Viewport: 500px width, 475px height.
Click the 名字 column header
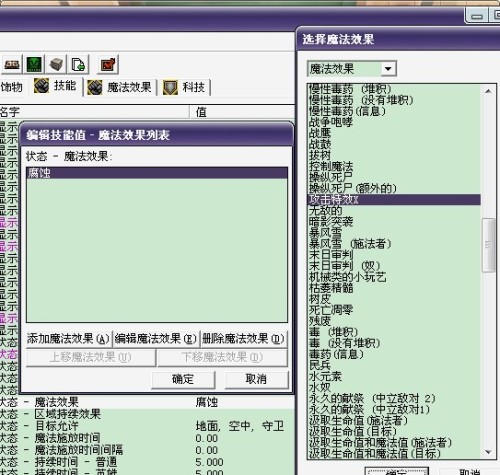pyautogui.click(x=94, y=112)
